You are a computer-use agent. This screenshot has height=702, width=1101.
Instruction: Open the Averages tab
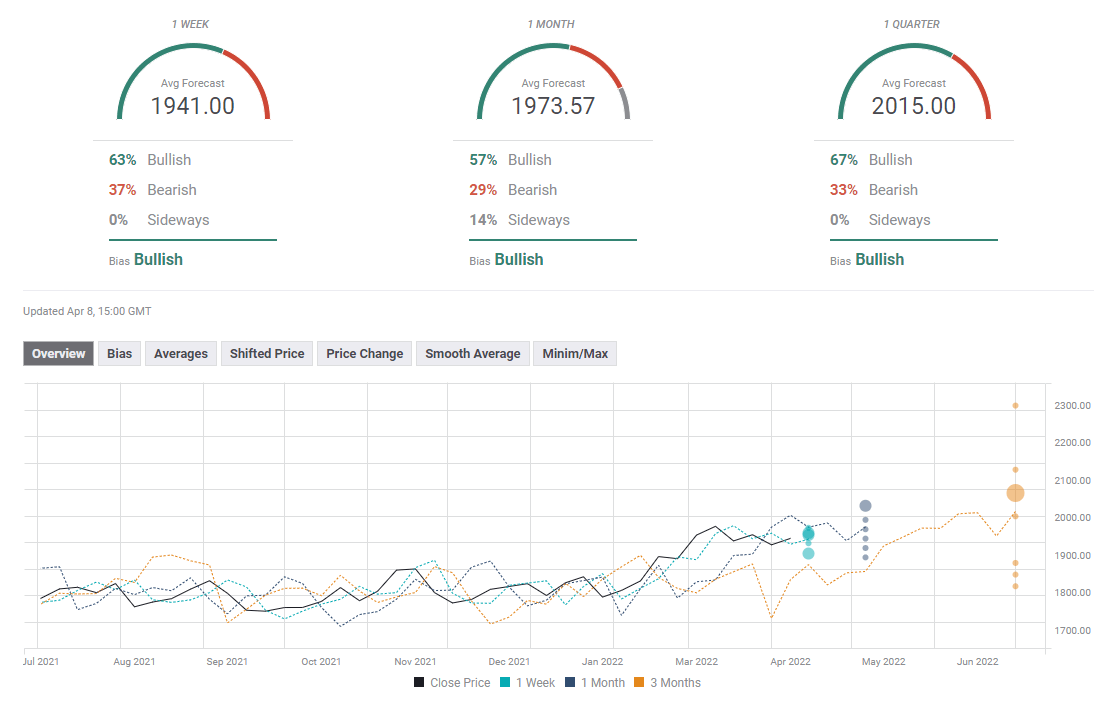click(181, 354)
